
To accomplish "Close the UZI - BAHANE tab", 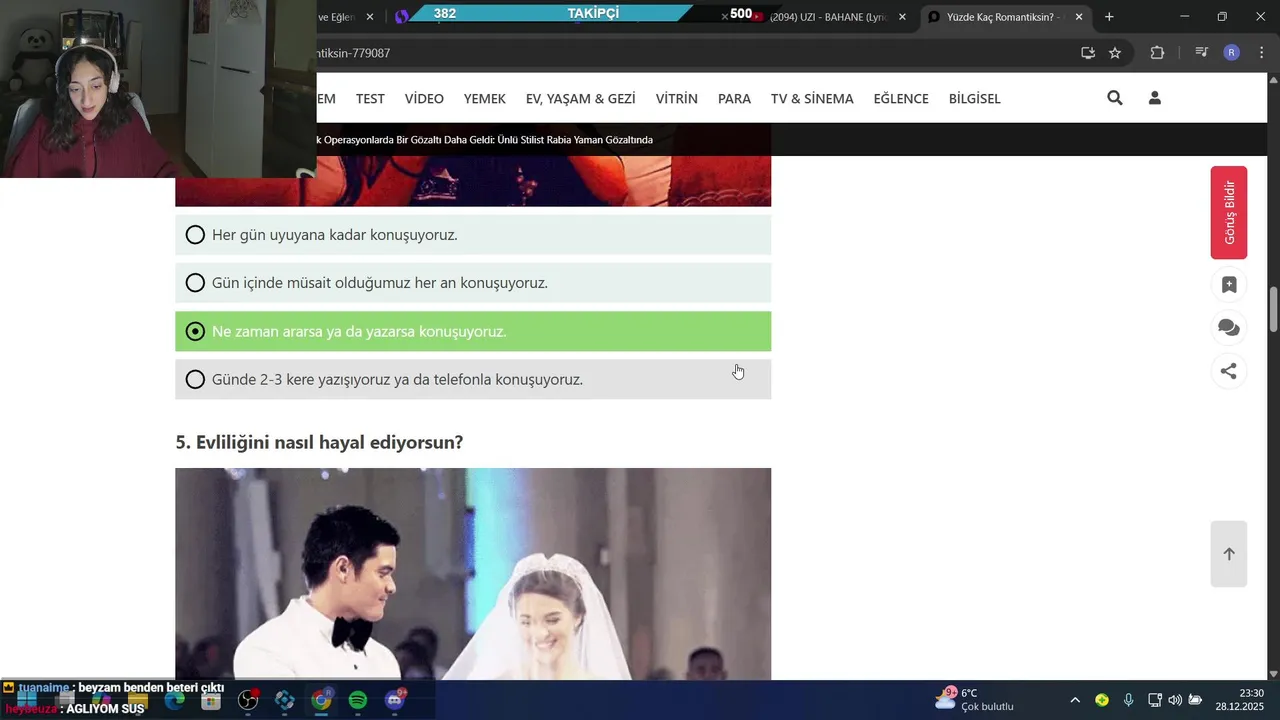I will [x=902, y=17].
